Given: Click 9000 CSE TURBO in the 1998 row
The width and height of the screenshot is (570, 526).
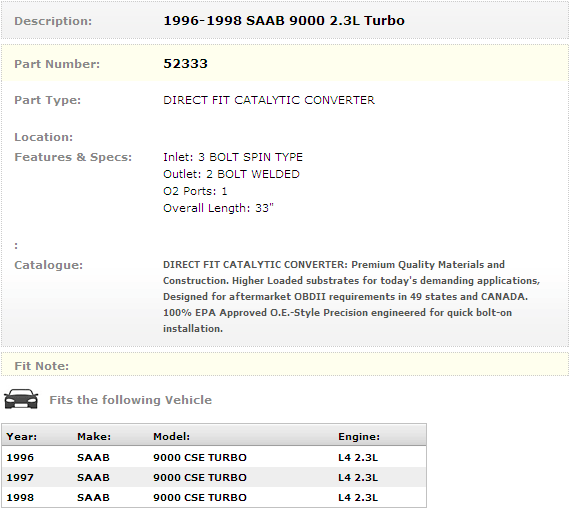Looking at the screenshot, I should [200, 497].
